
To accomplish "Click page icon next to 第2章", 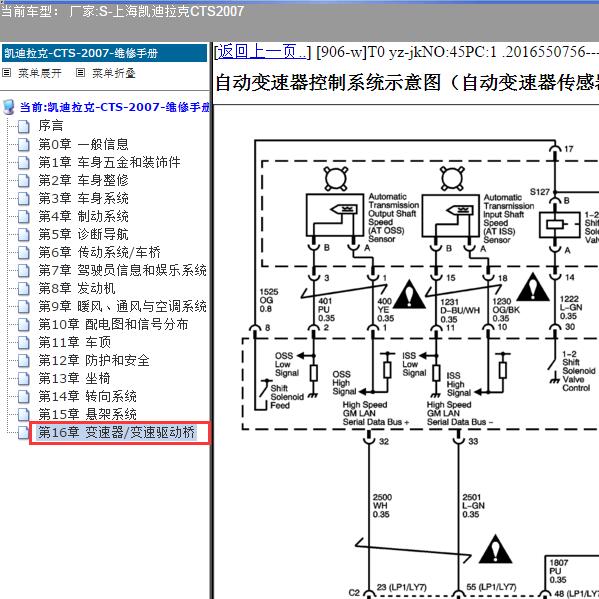I will [24, 180].
